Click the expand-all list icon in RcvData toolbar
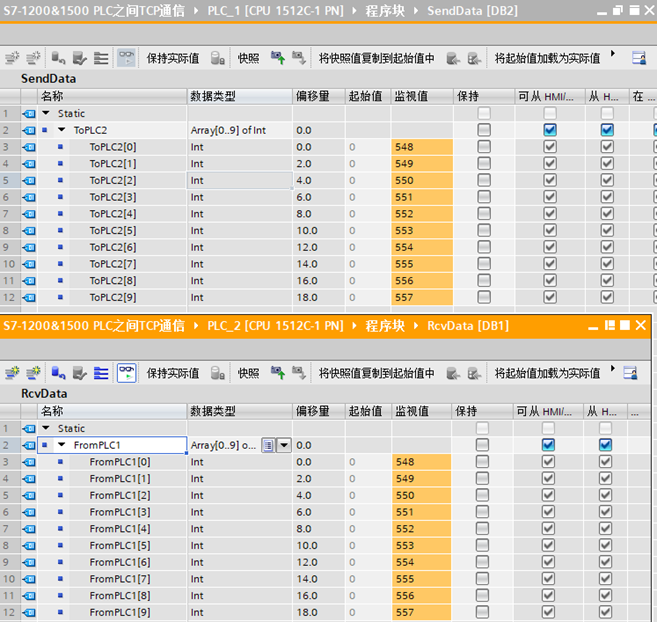This screenshot has width=657, height=622. pyautogui.click(x=101, y=373)
